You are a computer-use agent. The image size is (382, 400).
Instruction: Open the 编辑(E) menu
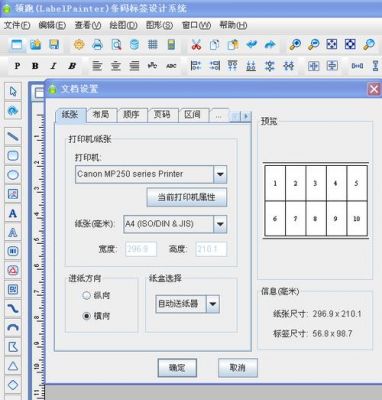52,25
